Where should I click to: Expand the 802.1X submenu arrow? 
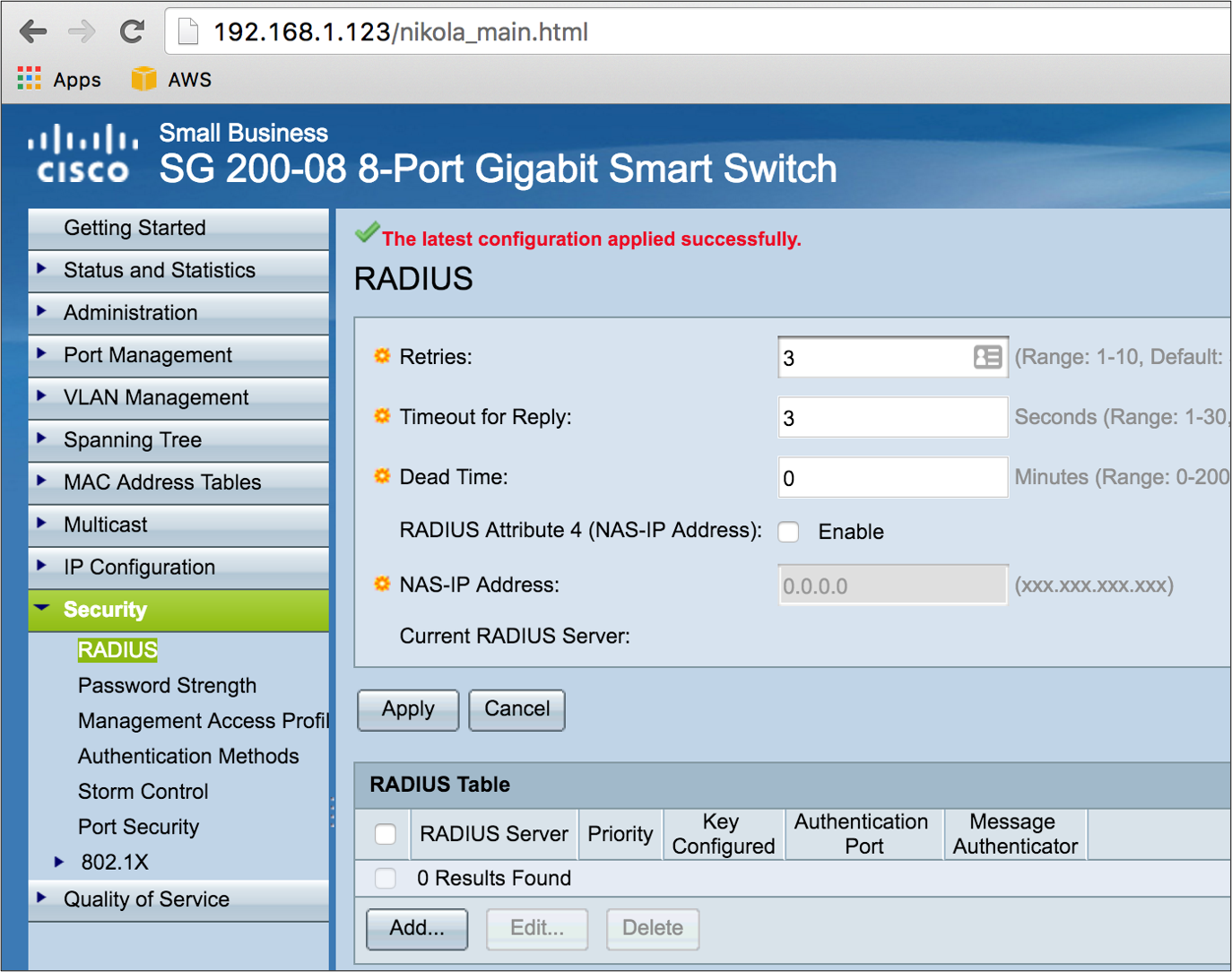click(59, 862)
